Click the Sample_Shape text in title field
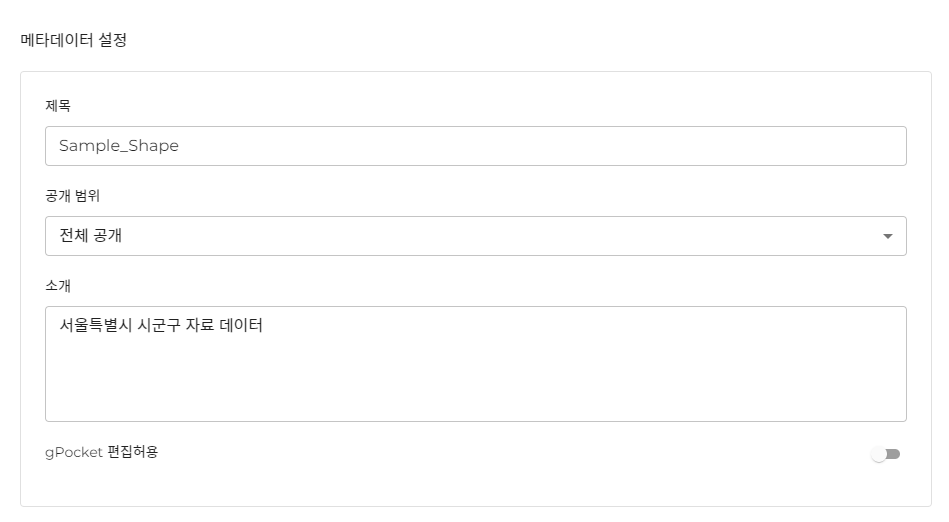 click(x=118, y=146)
